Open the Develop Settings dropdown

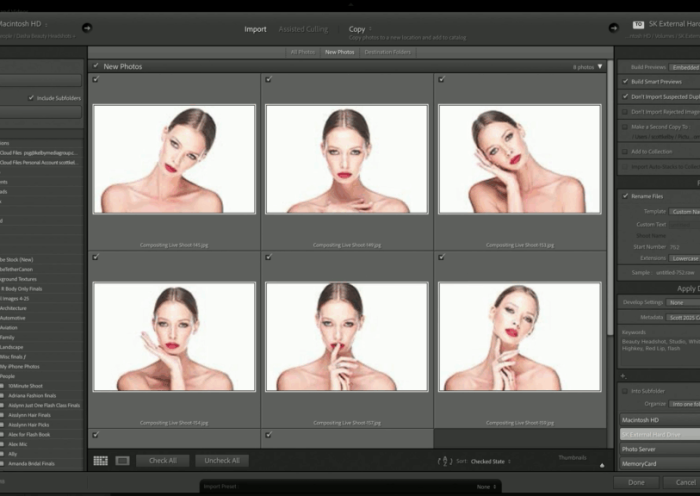pos(683,302)
